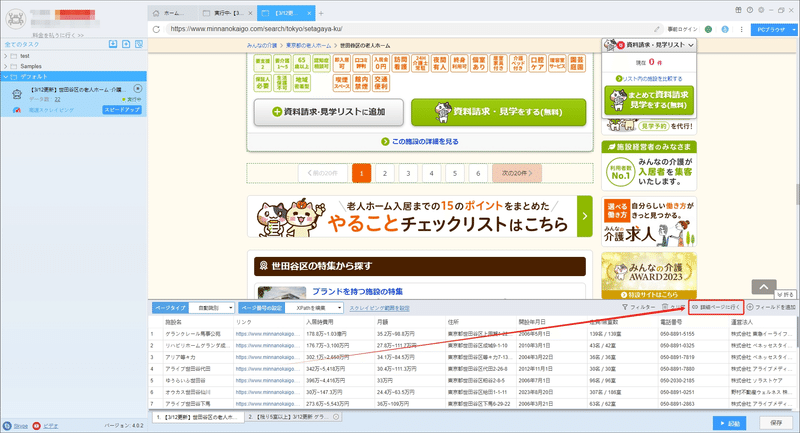Viewport: 800px width, 433px height.
Task: Go to pagination page 6
Action: pyautogui.click(x=478, y=173)
